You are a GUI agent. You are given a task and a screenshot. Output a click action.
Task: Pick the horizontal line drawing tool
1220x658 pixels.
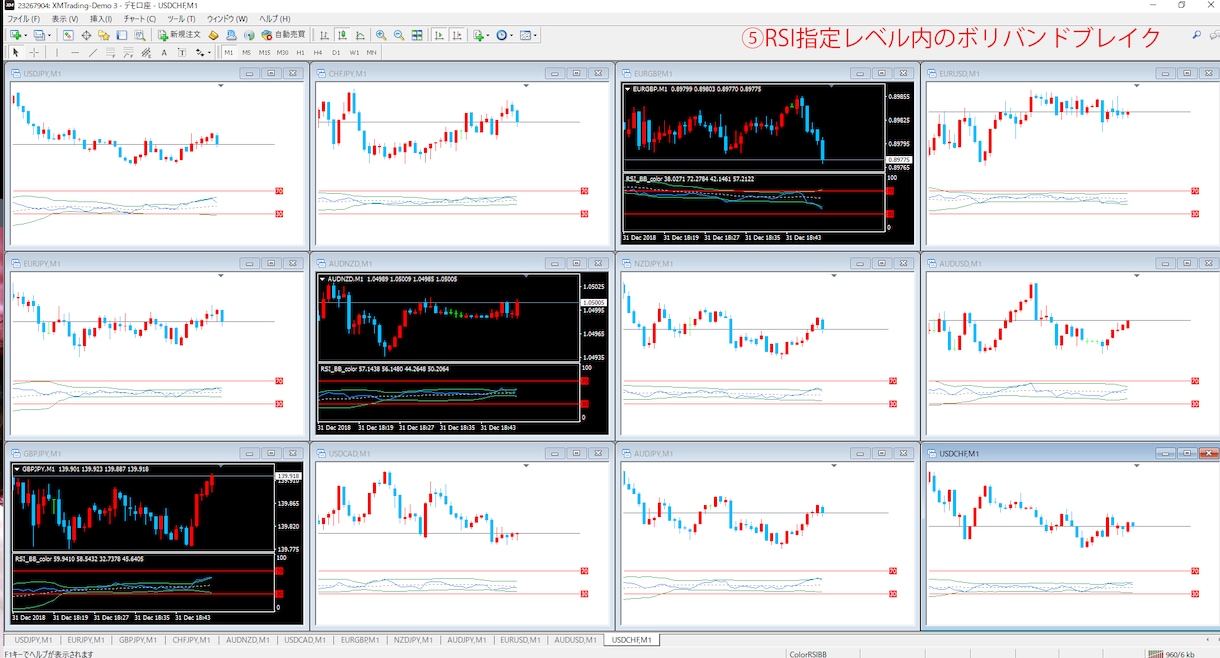click(75, 52)
